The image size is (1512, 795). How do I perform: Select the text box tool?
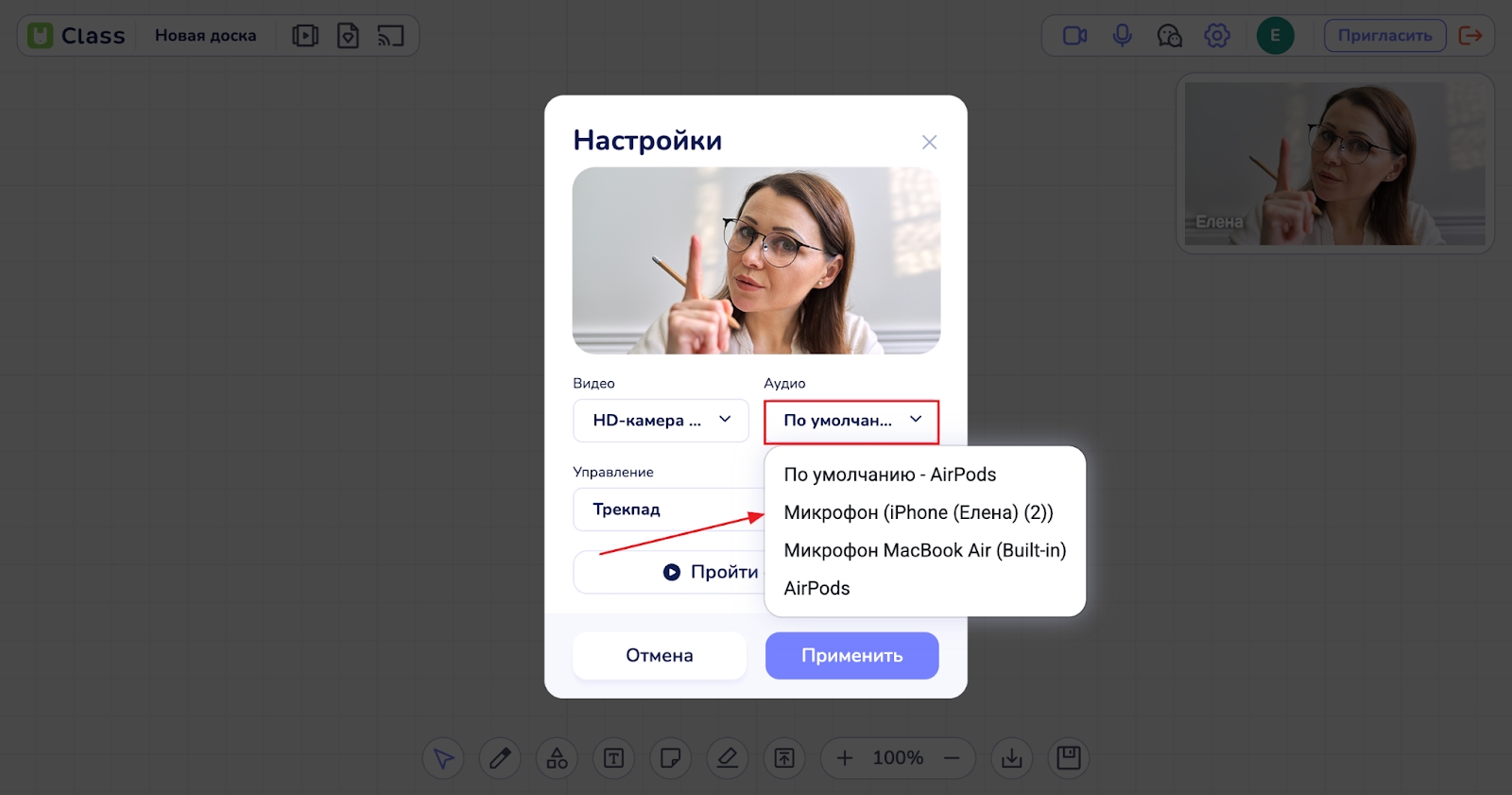(x=613, y=758)
